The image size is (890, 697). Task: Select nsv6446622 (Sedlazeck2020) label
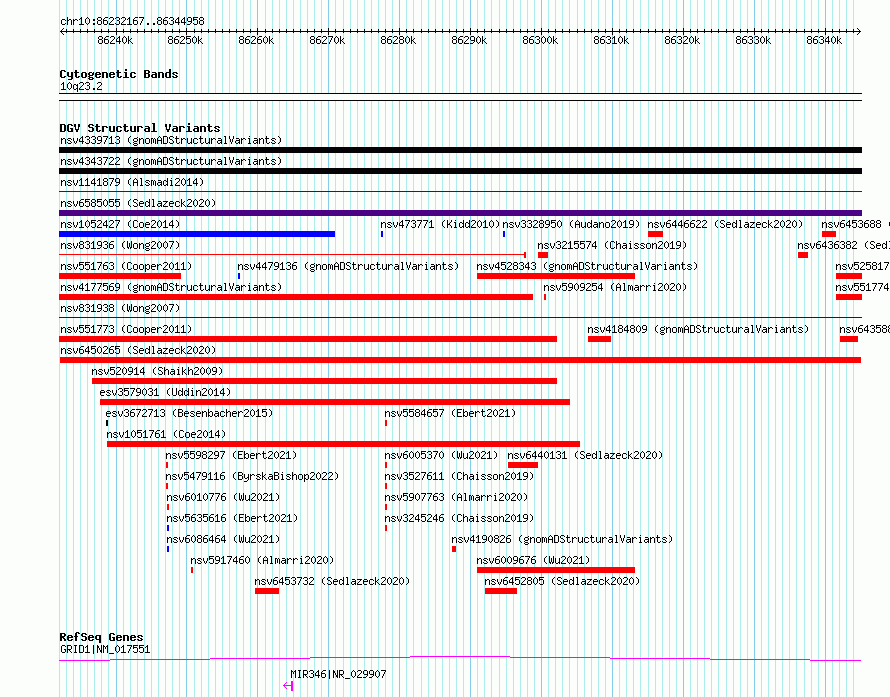[725, 224]
